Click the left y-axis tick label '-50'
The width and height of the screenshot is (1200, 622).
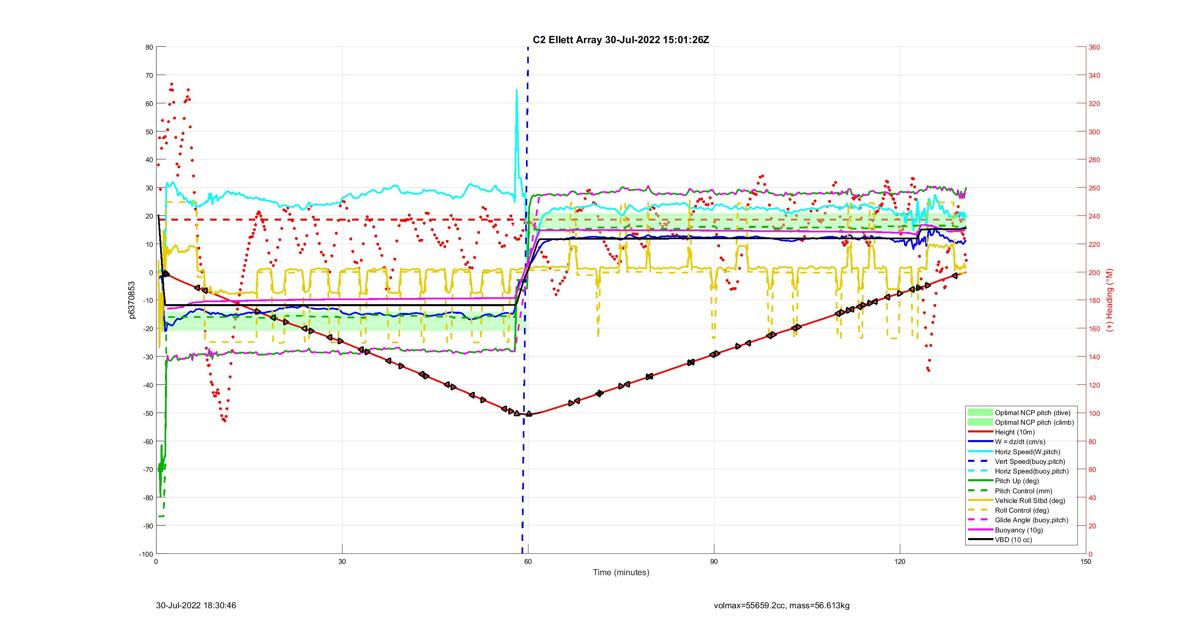[x=146, y=413]
